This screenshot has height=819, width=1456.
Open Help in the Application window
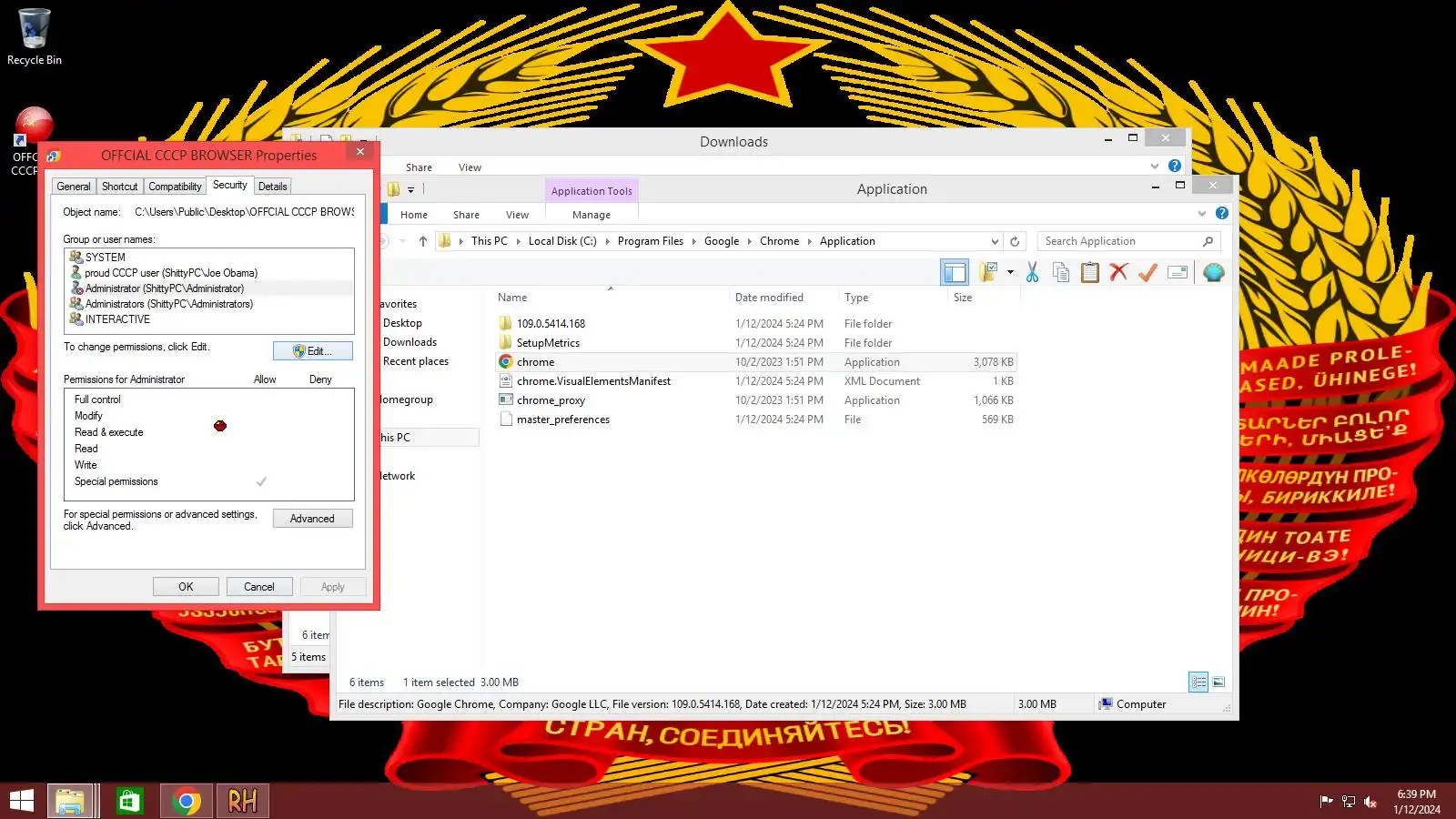click(1222, 213)
